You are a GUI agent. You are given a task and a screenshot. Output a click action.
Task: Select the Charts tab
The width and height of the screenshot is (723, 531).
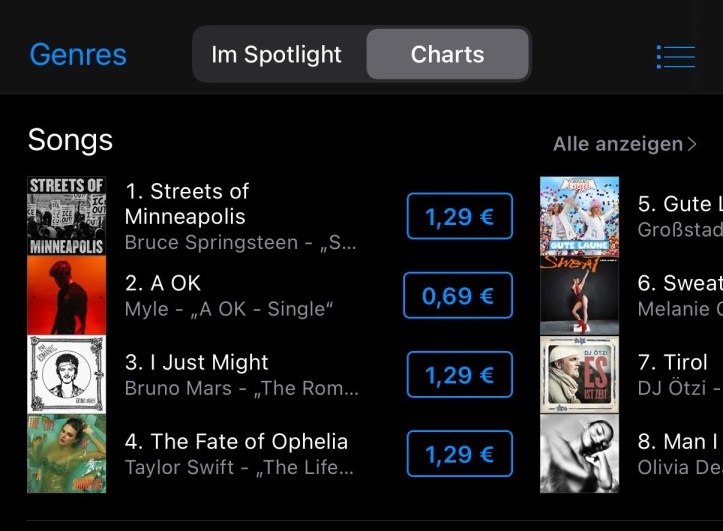pyautogui.click(x=447, y=55)
